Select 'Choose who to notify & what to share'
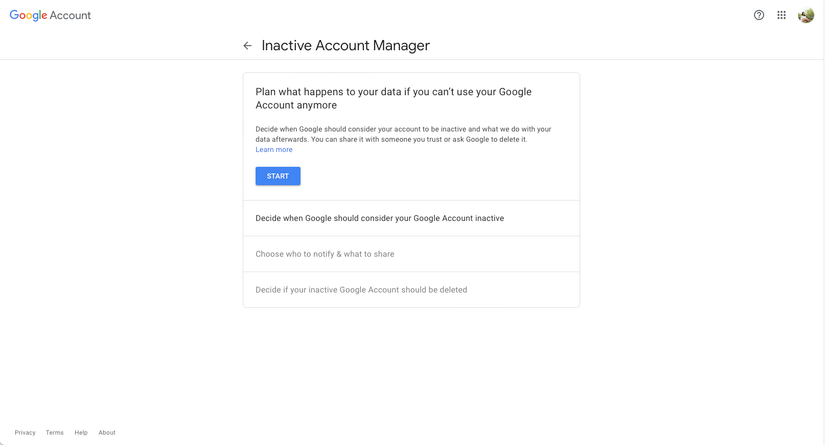Screen dimensions: 825x445 (x=411, y=254)
